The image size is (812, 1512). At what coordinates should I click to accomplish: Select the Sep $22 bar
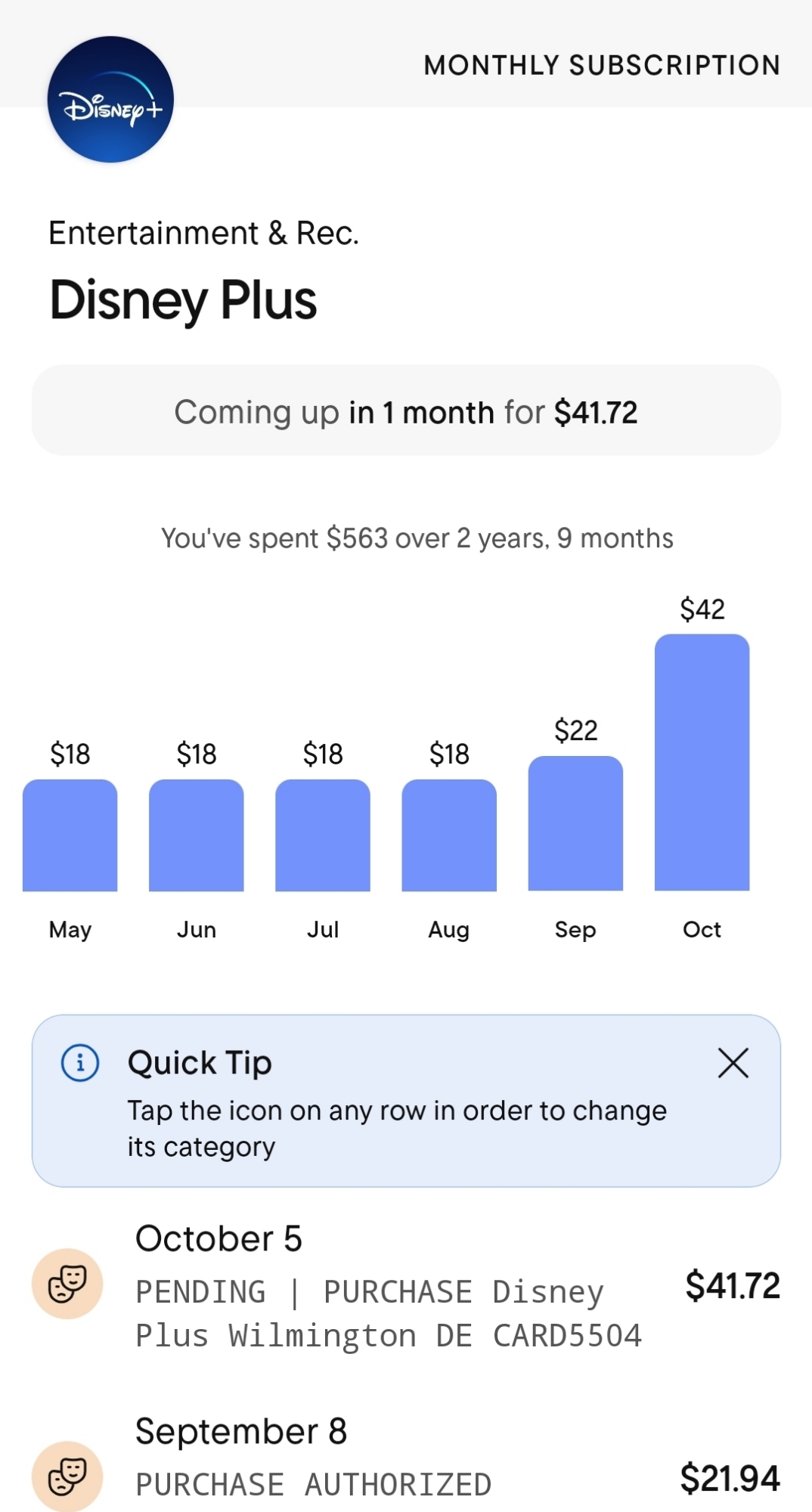(575, 823)
